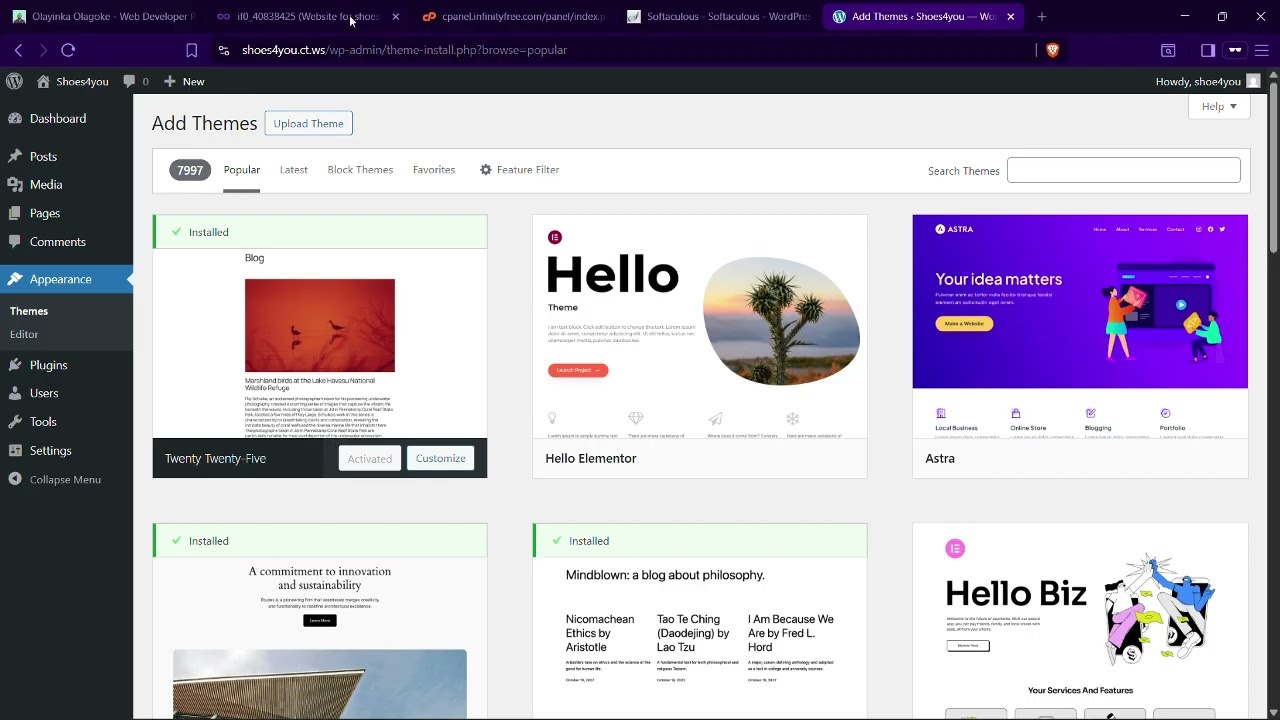The width and height of the screenshot is (1280, 720).
Task: Switch to the Favorites tab
Action: 434,170
